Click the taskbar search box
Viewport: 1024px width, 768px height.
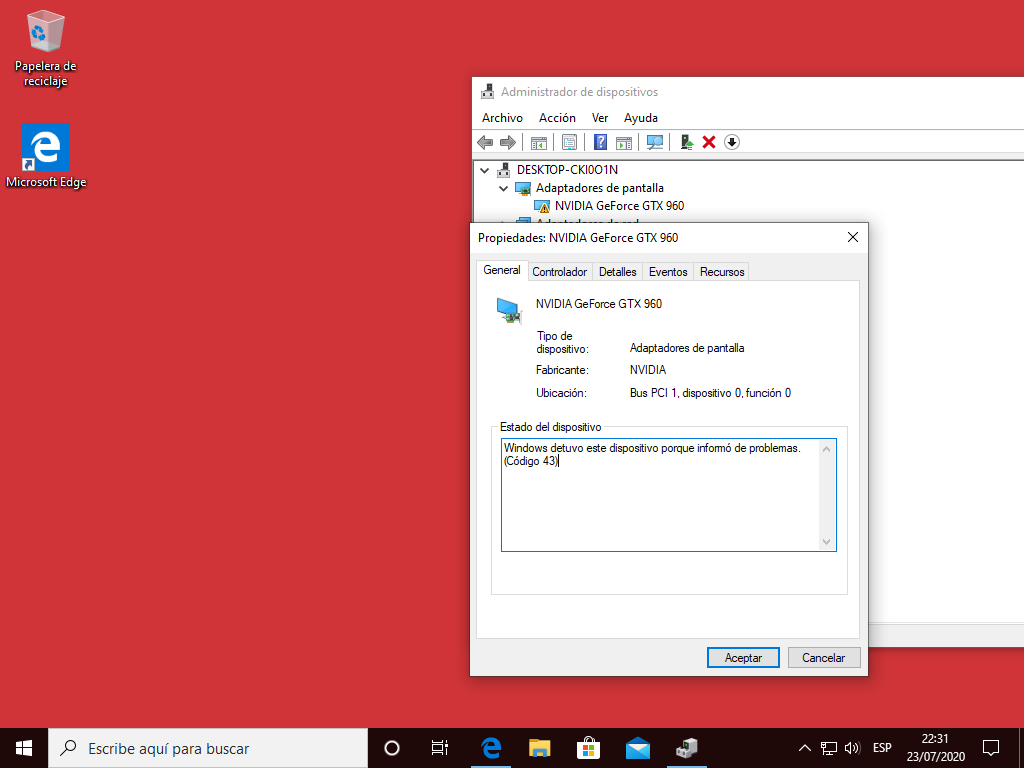pos(208,748)
